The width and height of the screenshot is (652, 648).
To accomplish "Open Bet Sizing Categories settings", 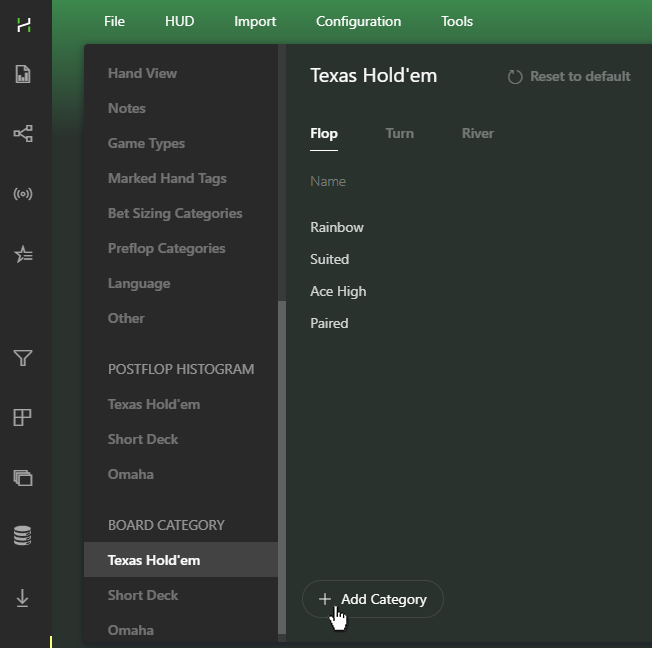I will point(175,213).
